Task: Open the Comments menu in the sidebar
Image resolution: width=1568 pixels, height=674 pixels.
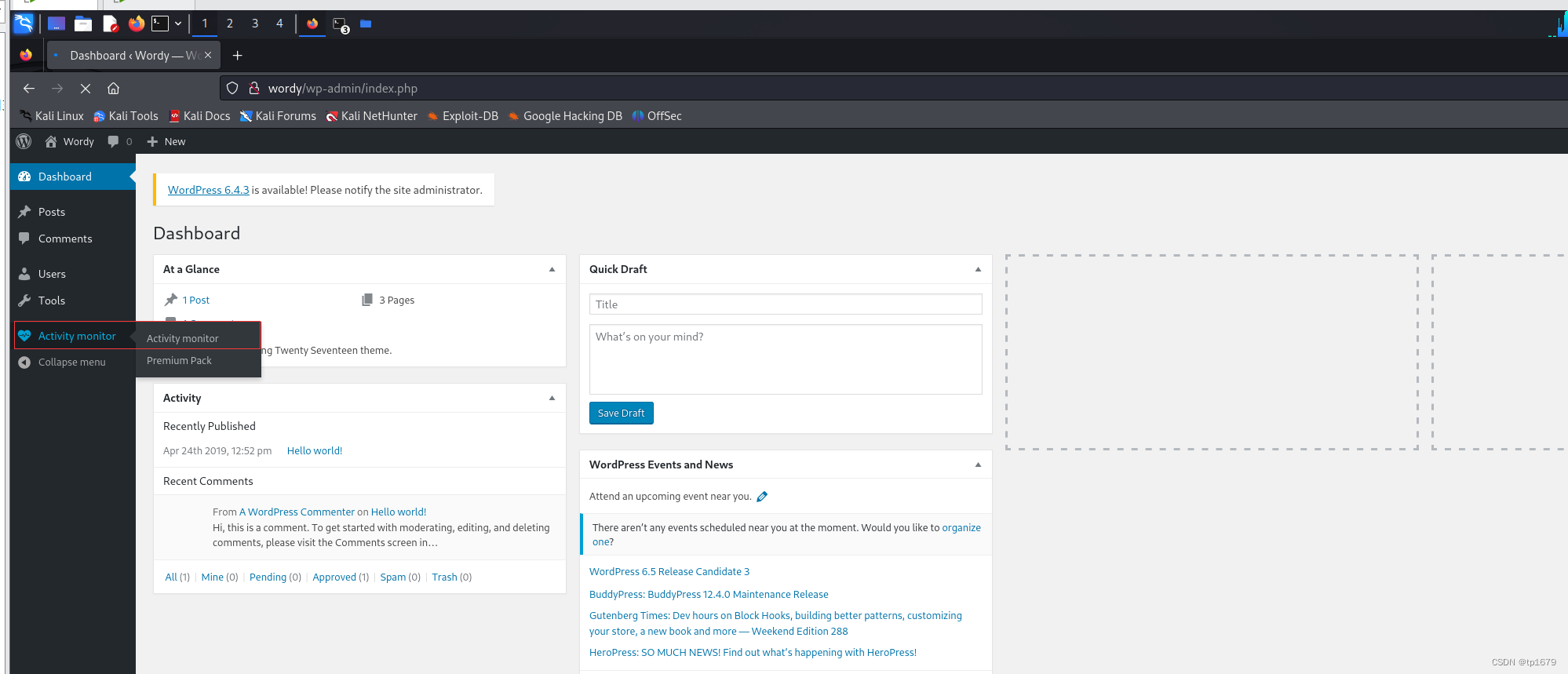Action: [x=73, y=239]
